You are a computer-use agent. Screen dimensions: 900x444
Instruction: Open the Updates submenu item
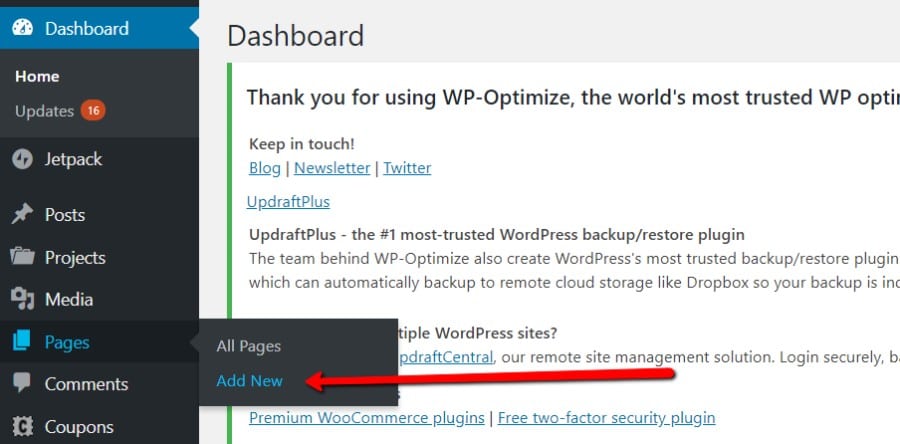[x=44, y=111]
